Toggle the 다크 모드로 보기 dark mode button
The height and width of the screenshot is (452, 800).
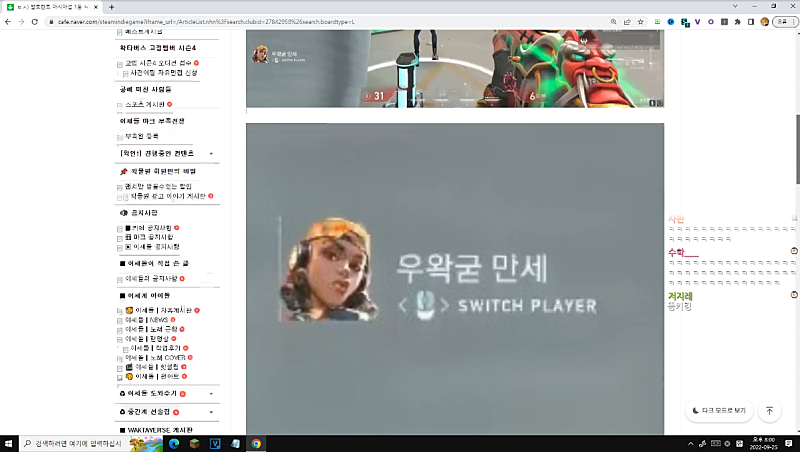tap(718, 410)
